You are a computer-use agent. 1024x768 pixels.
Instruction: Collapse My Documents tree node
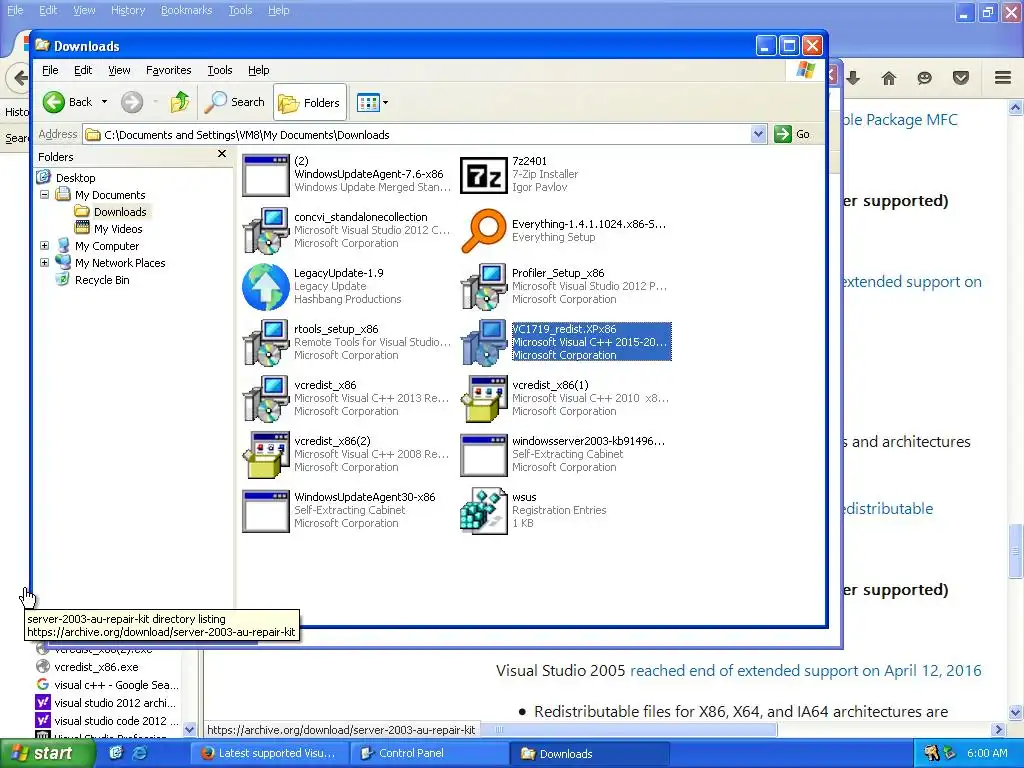pyautogui.click(x=44, y=195)
